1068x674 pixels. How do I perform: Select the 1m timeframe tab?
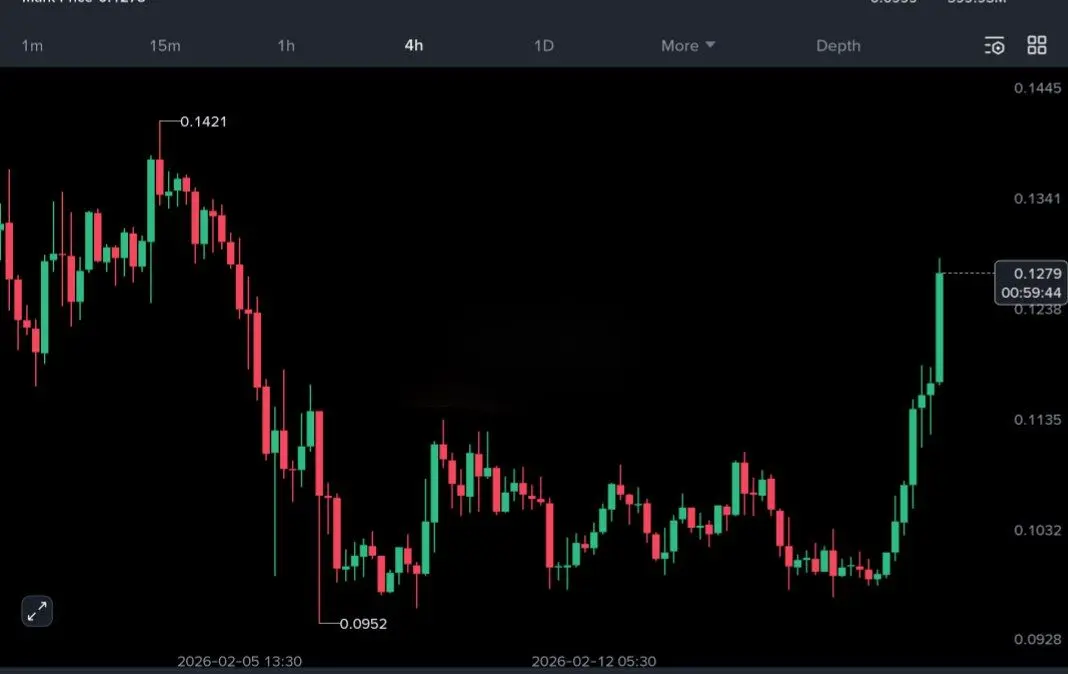32,46
